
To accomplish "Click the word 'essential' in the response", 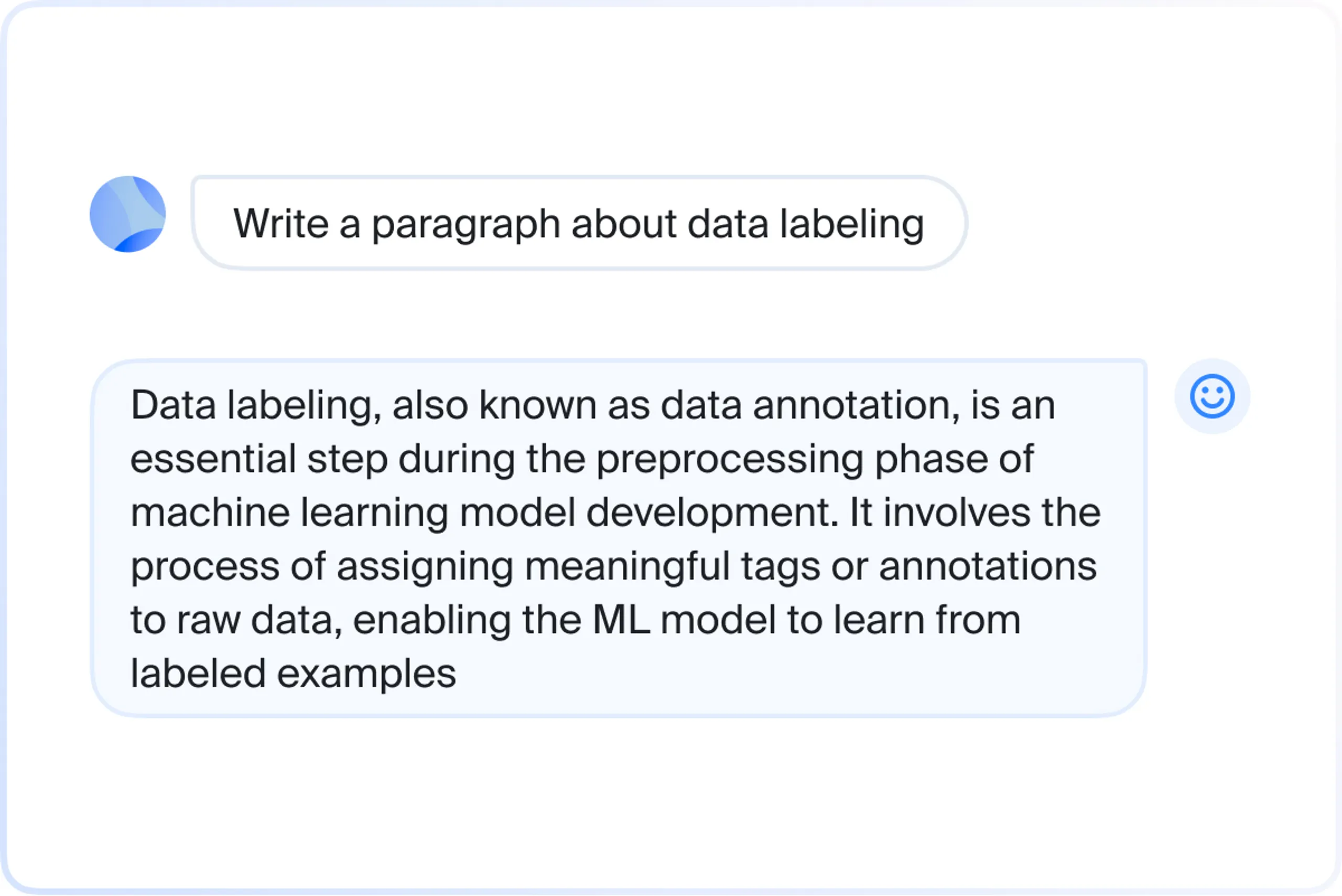I will [213, 459].
